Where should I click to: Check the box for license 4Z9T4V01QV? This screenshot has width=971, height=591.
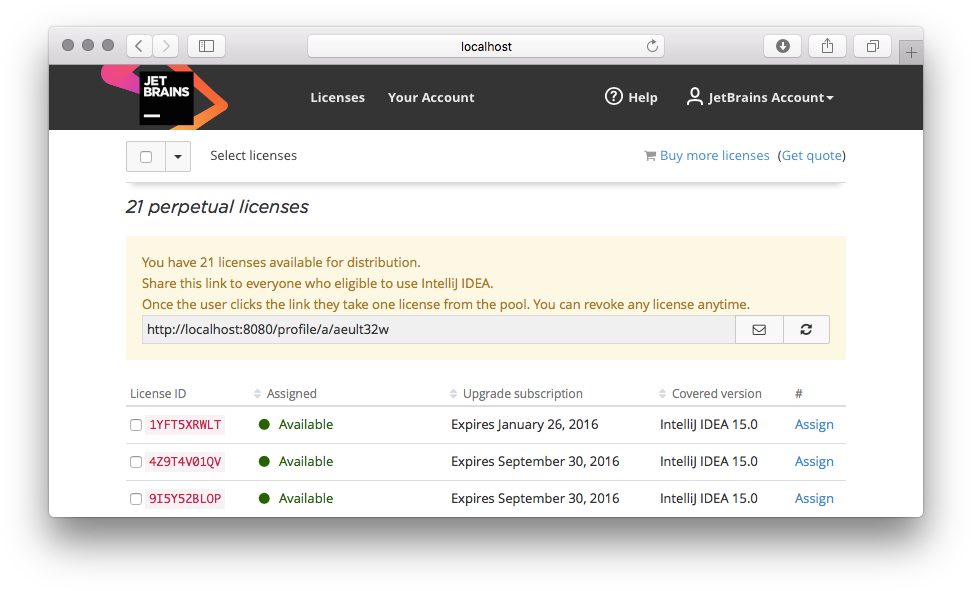click(136, 462)
